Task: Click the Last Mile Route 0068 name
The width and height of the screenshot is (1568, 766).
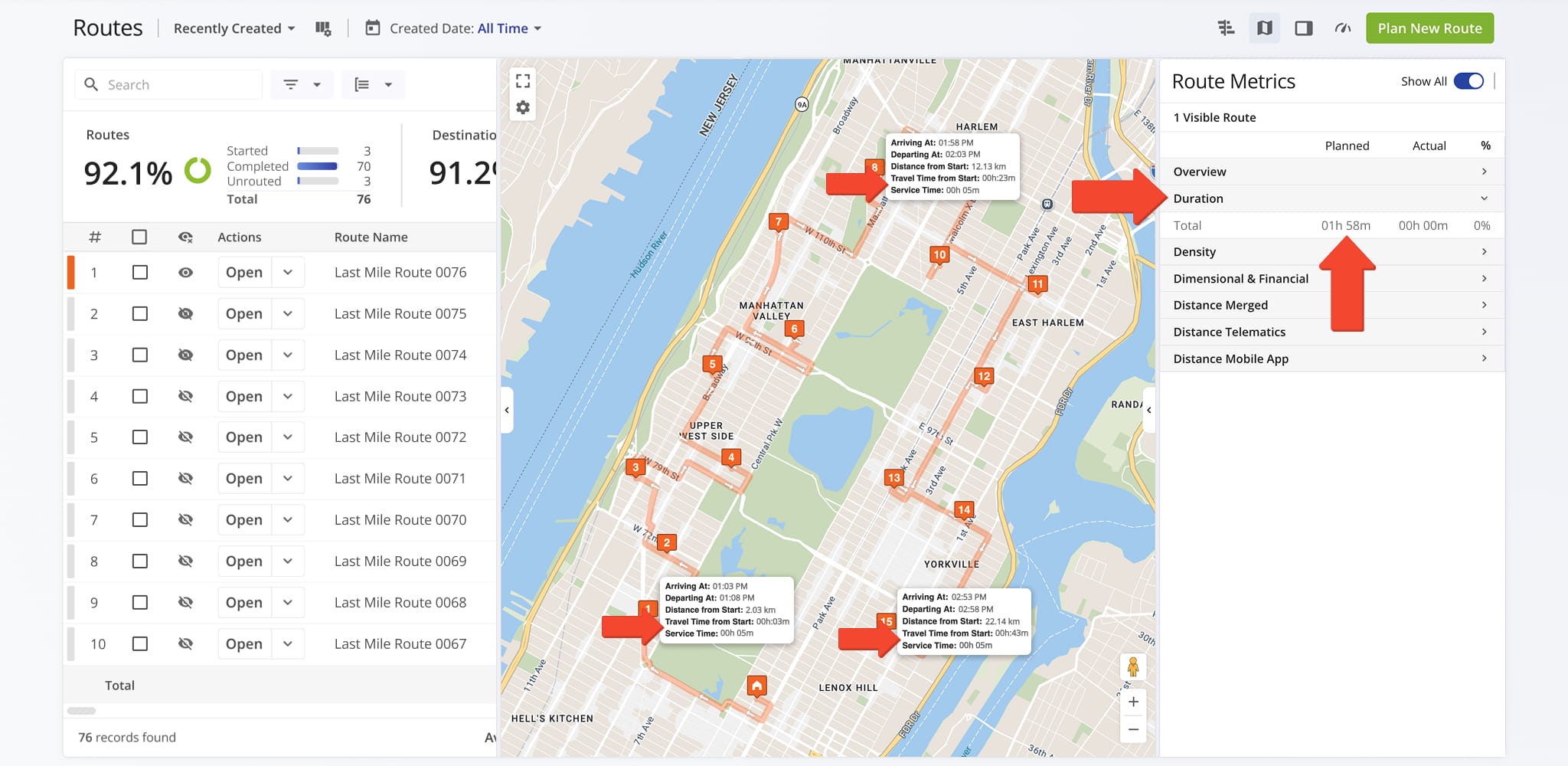Action: pos(400,603)
